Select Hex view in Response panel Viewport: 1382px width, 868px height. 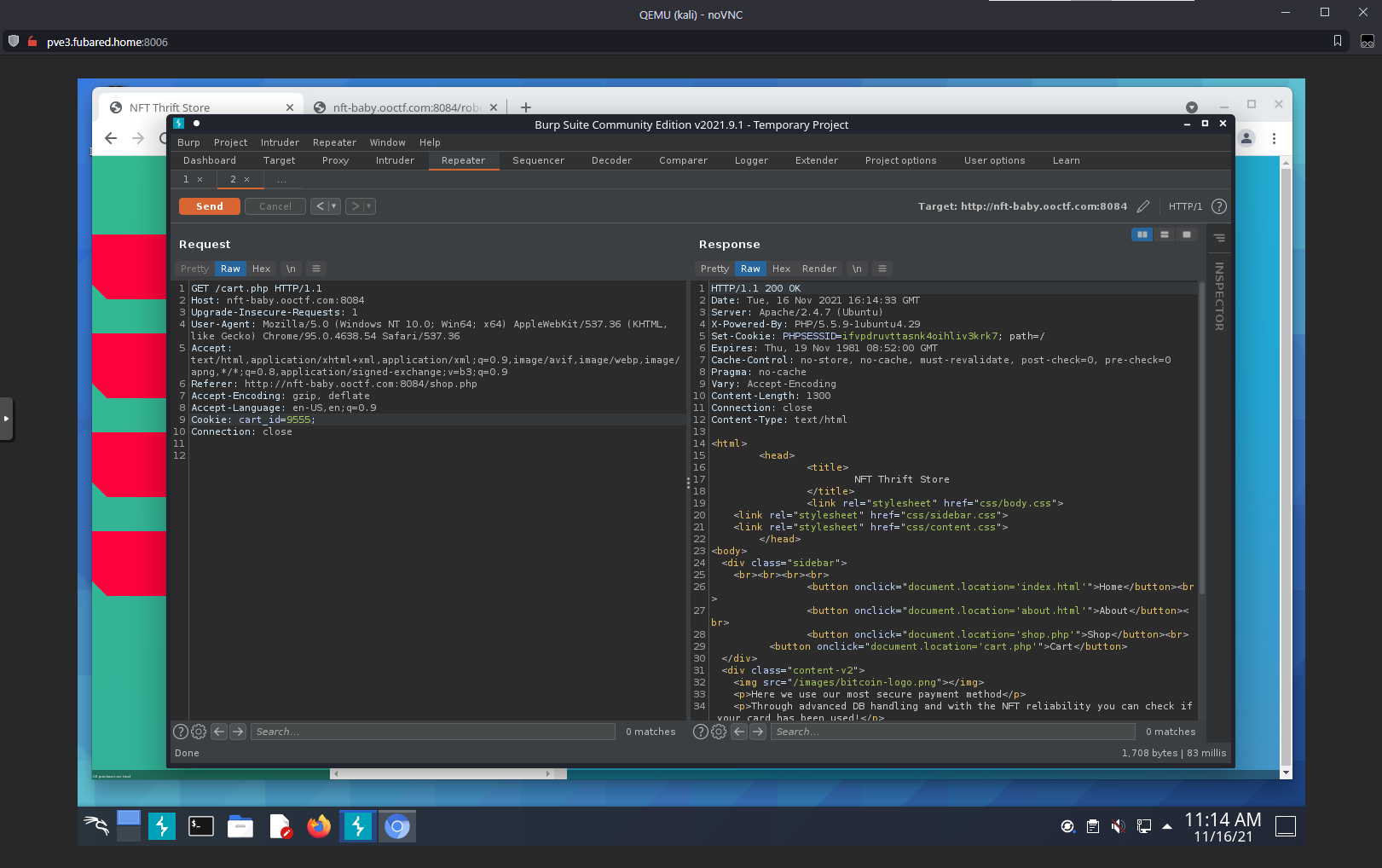[781, 269]
